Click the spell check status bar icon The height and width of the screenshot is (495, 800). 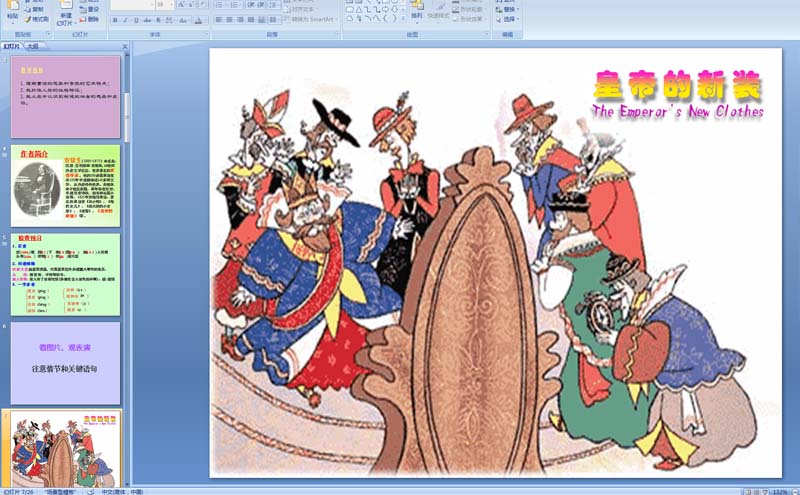[x=90, y=492]
